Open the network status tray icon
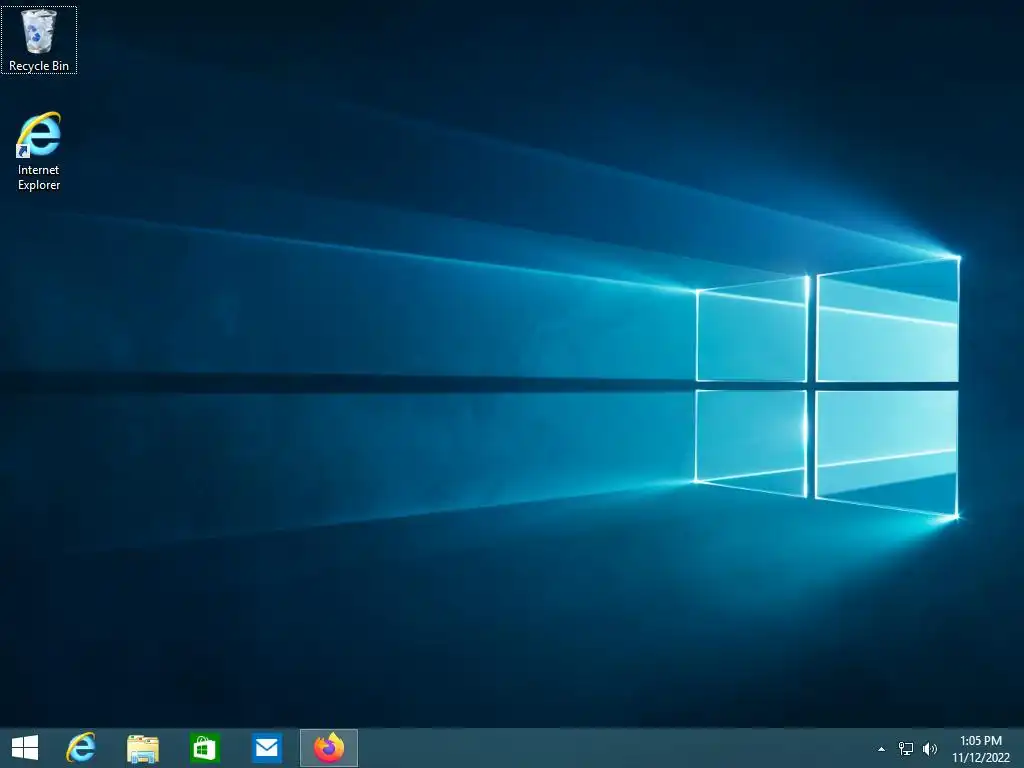The width and height of the screenshot is (1024, 768). 906,749
